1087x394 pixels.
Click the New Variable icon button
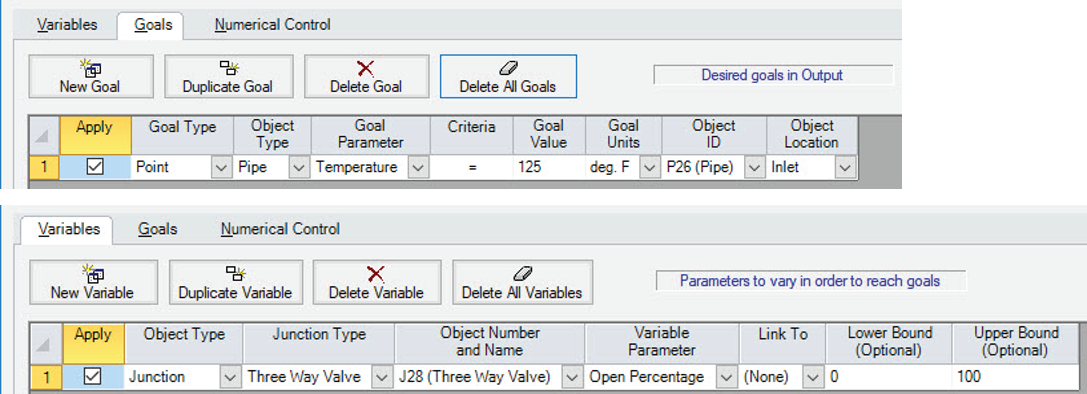(x=92, y=273)
